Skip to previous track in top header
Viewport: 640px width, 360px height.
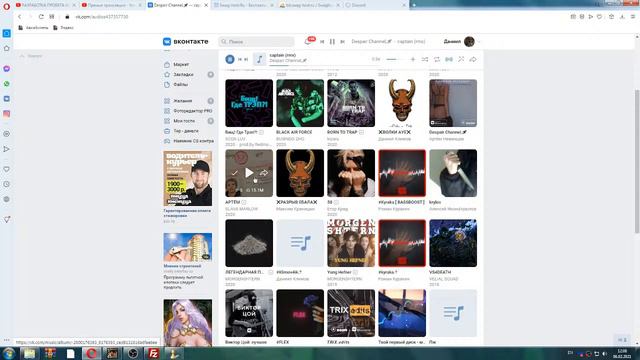322,42
